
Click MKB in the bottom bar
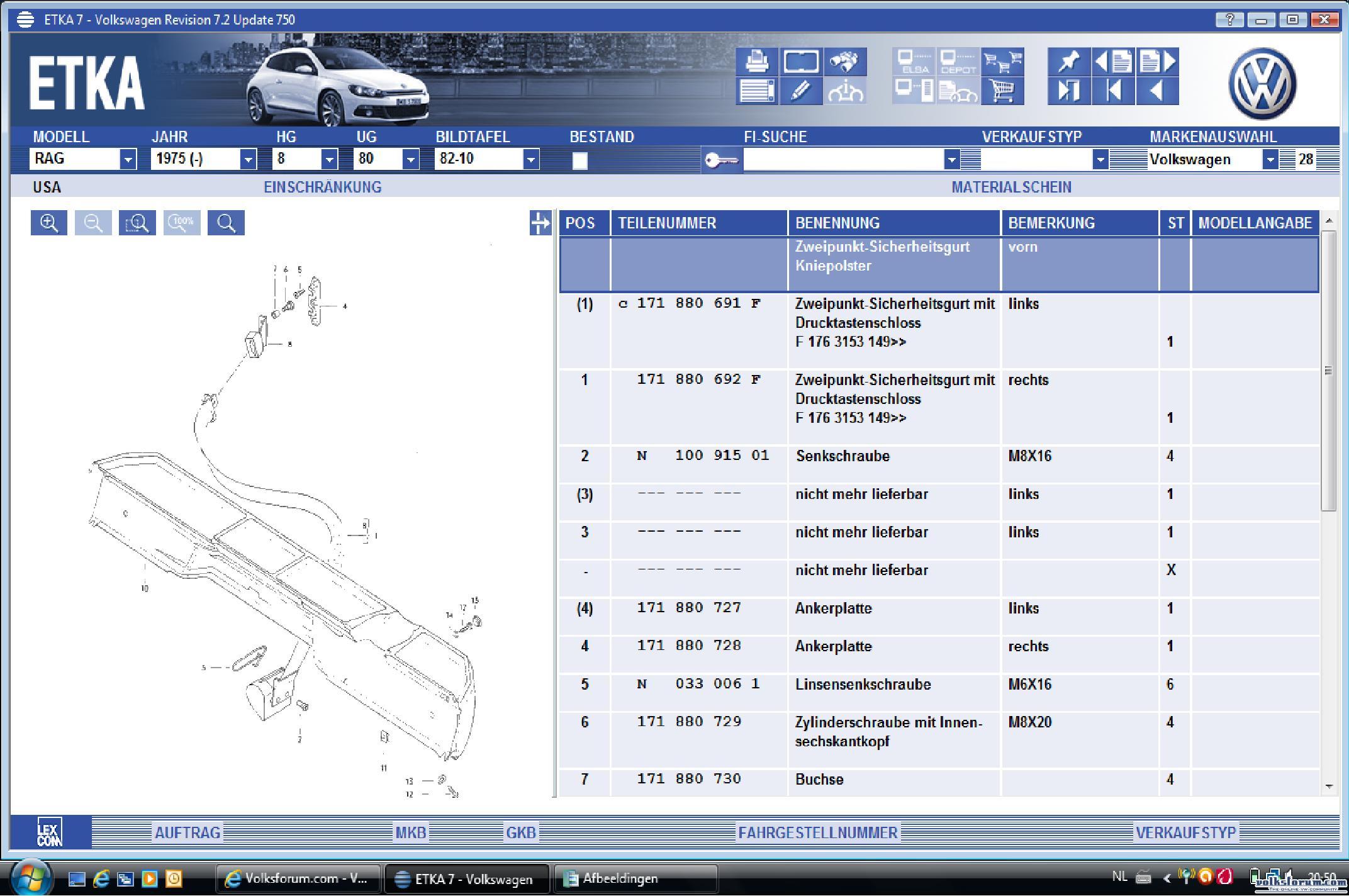[410, 832]
